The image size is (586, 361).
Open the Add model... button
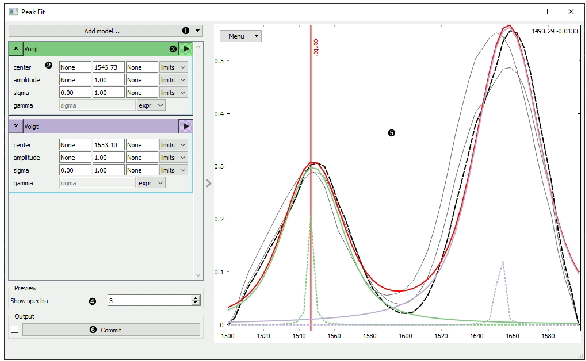(106, 31)
